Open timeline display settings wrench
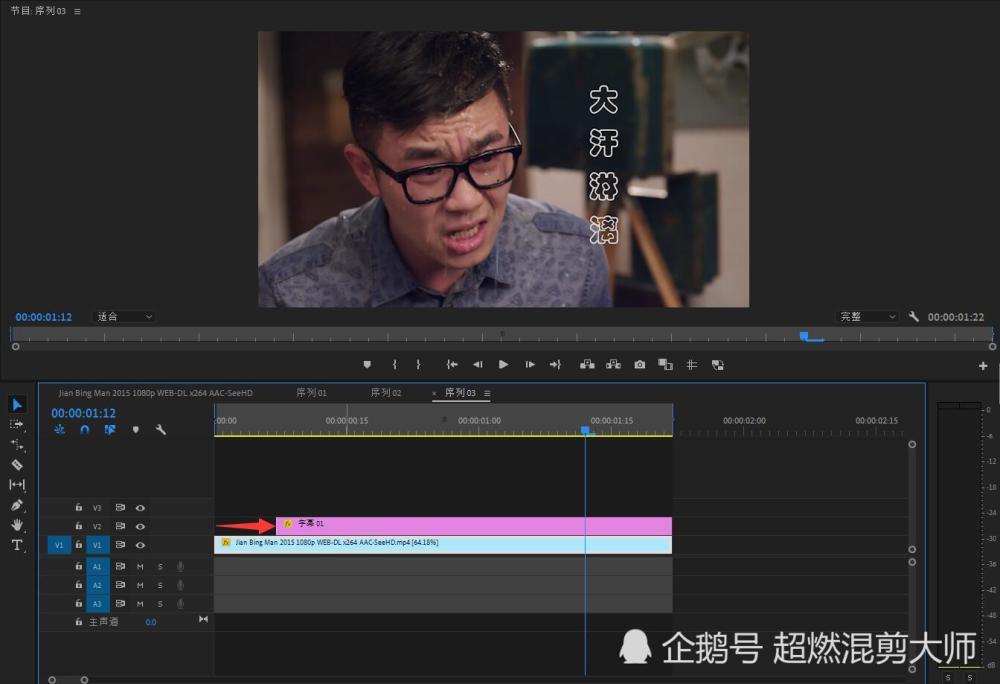The height and width of the screenshot is (684, 1000). tap(161, 430)
